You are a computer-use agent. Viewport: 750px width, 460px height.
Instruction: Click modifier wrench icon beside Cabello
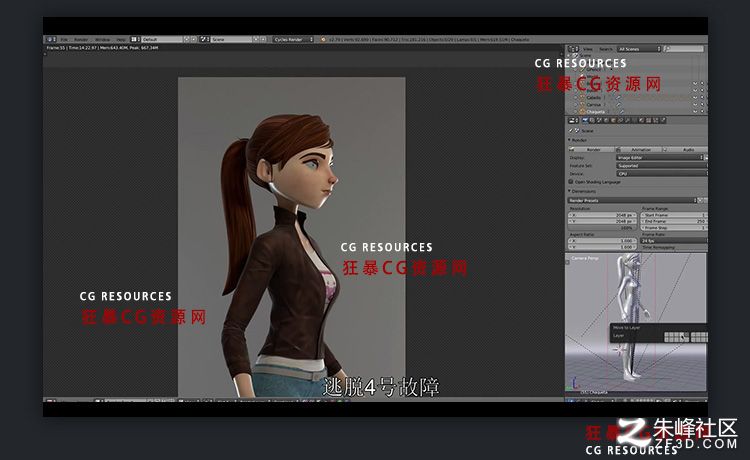coord(618,98)
